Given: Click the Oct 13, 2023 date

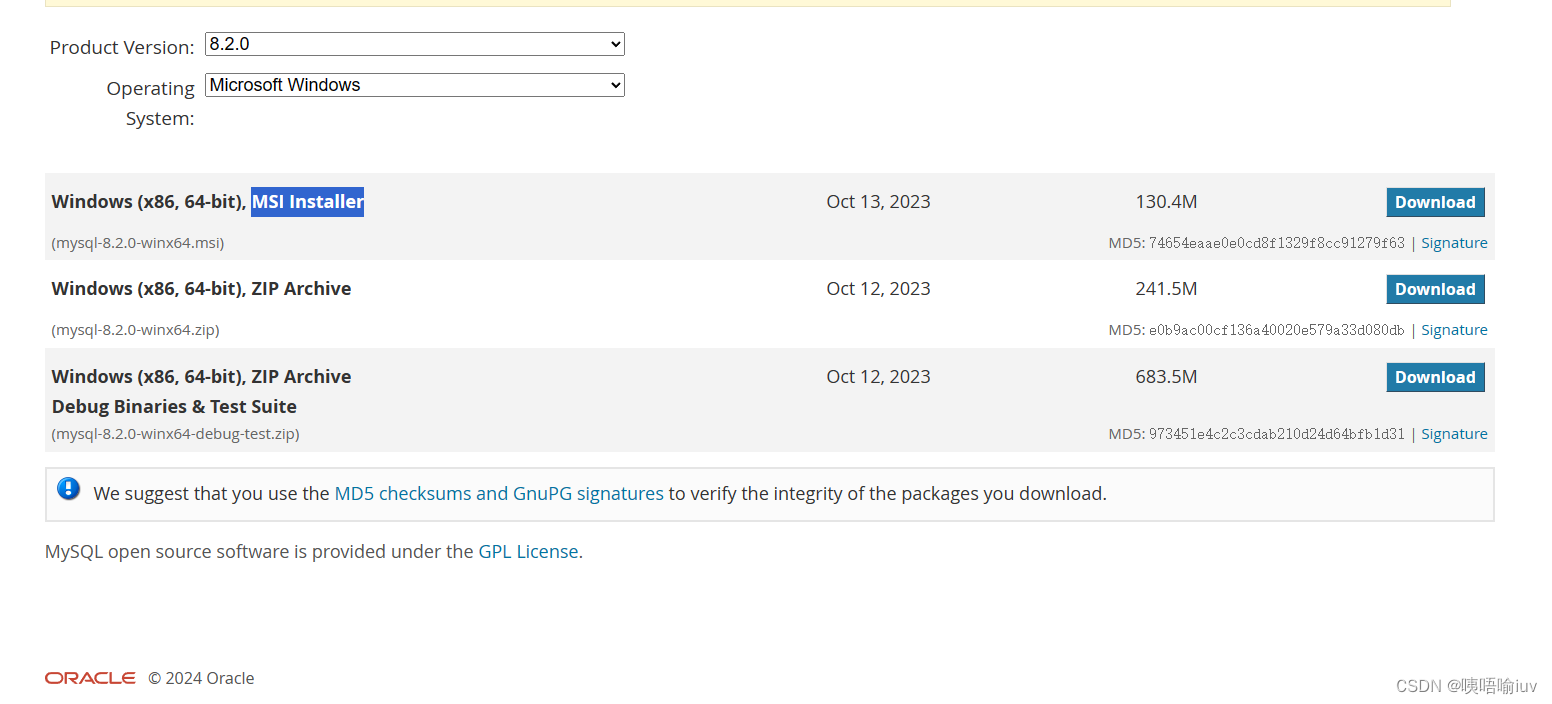Looking at the screenshot, I should coord(878,202).
